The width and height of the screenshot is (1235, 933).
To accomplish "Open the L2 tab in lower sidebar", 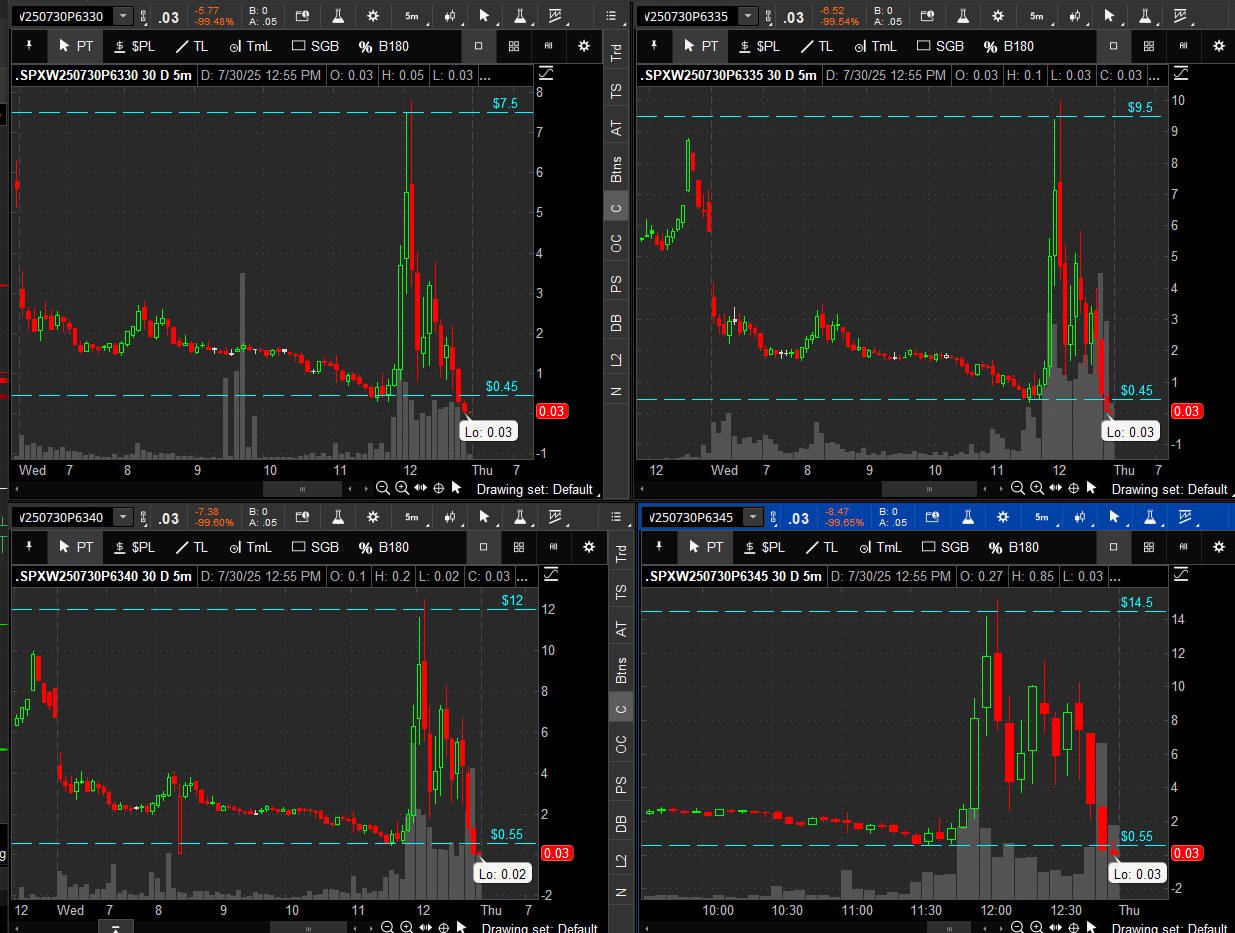I will tap(621, 859).
